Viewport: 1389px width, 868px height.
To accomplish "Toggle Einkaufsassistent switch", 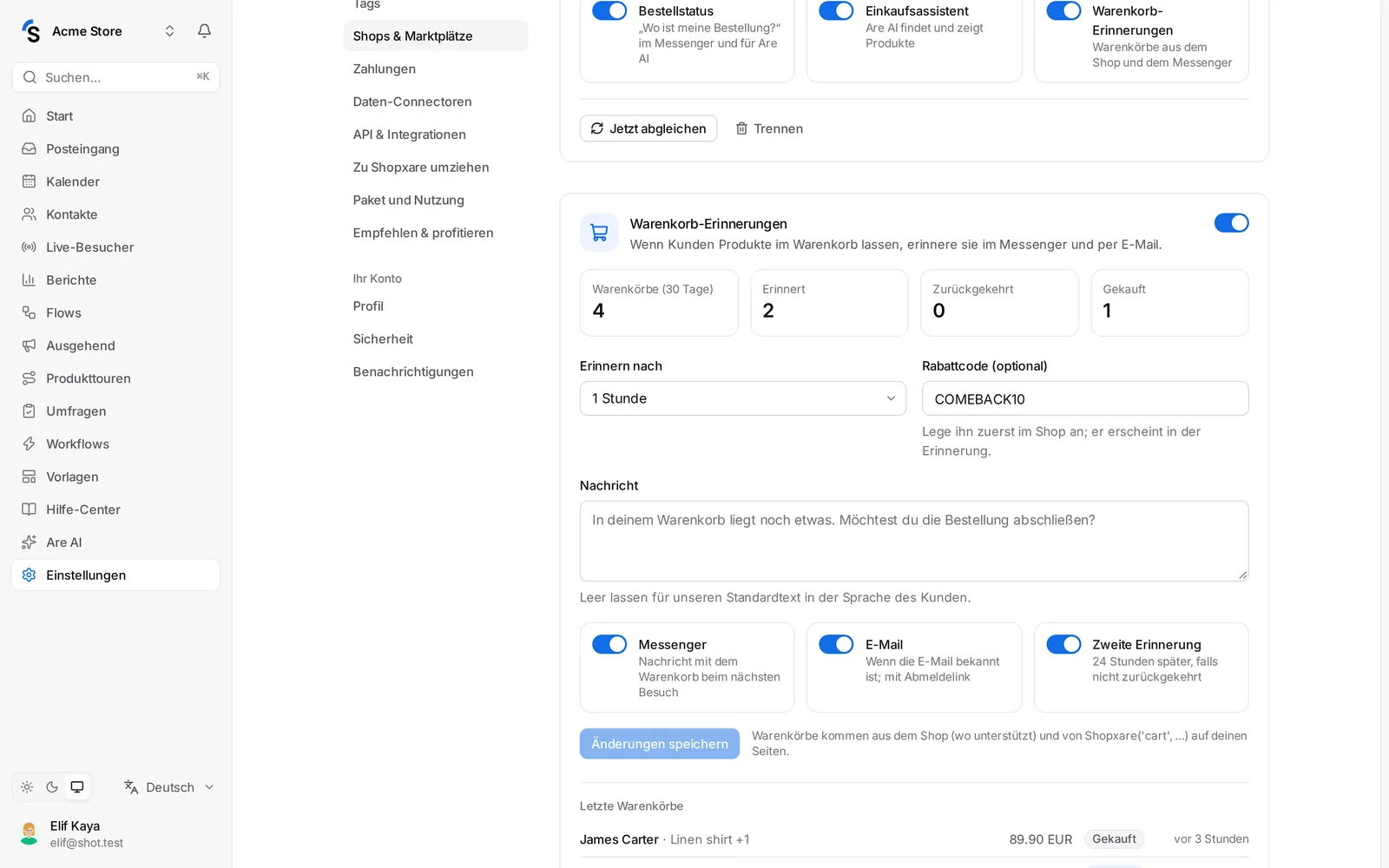I will coord(836,10).
